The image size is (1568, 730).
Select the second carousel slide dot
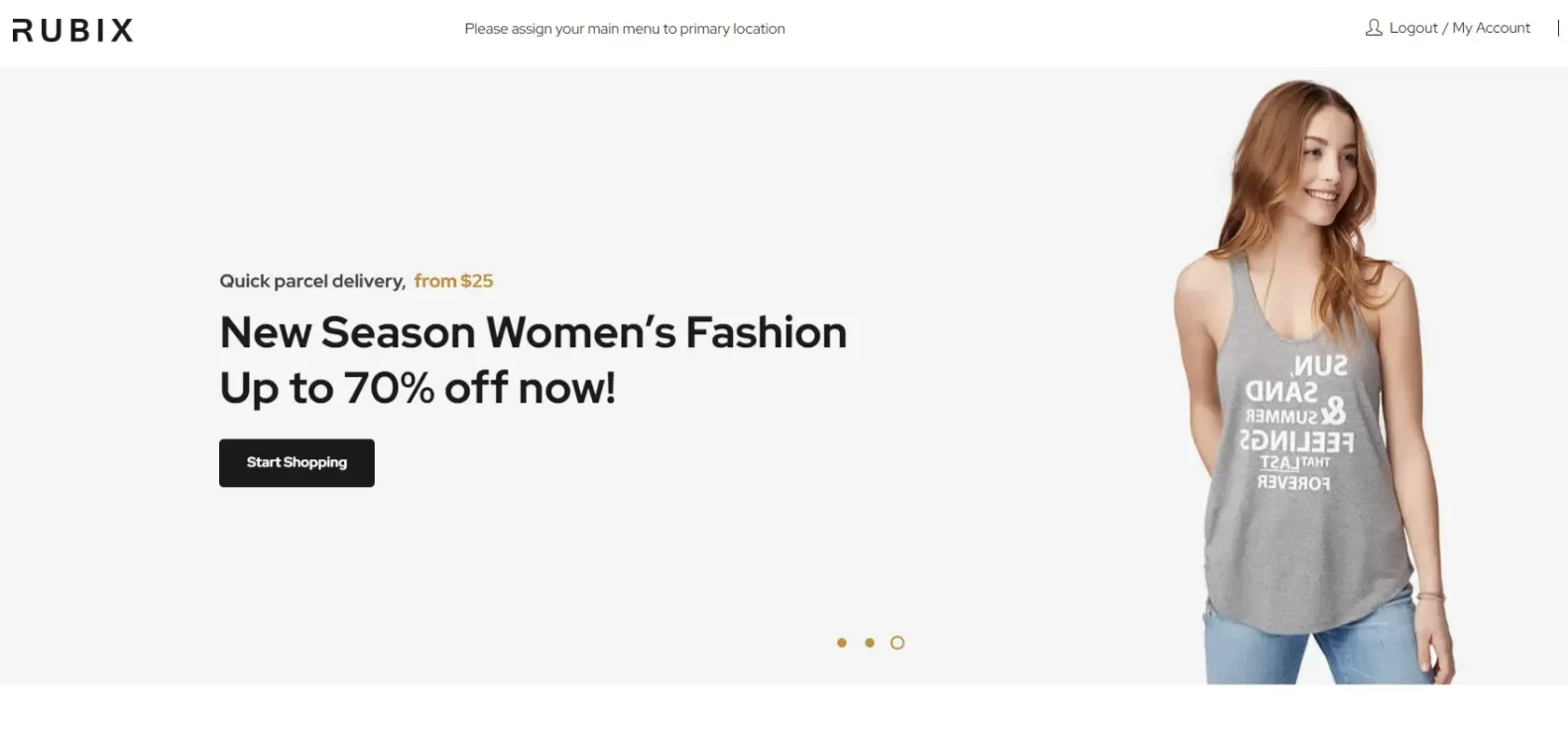click(x=870, y=643)
